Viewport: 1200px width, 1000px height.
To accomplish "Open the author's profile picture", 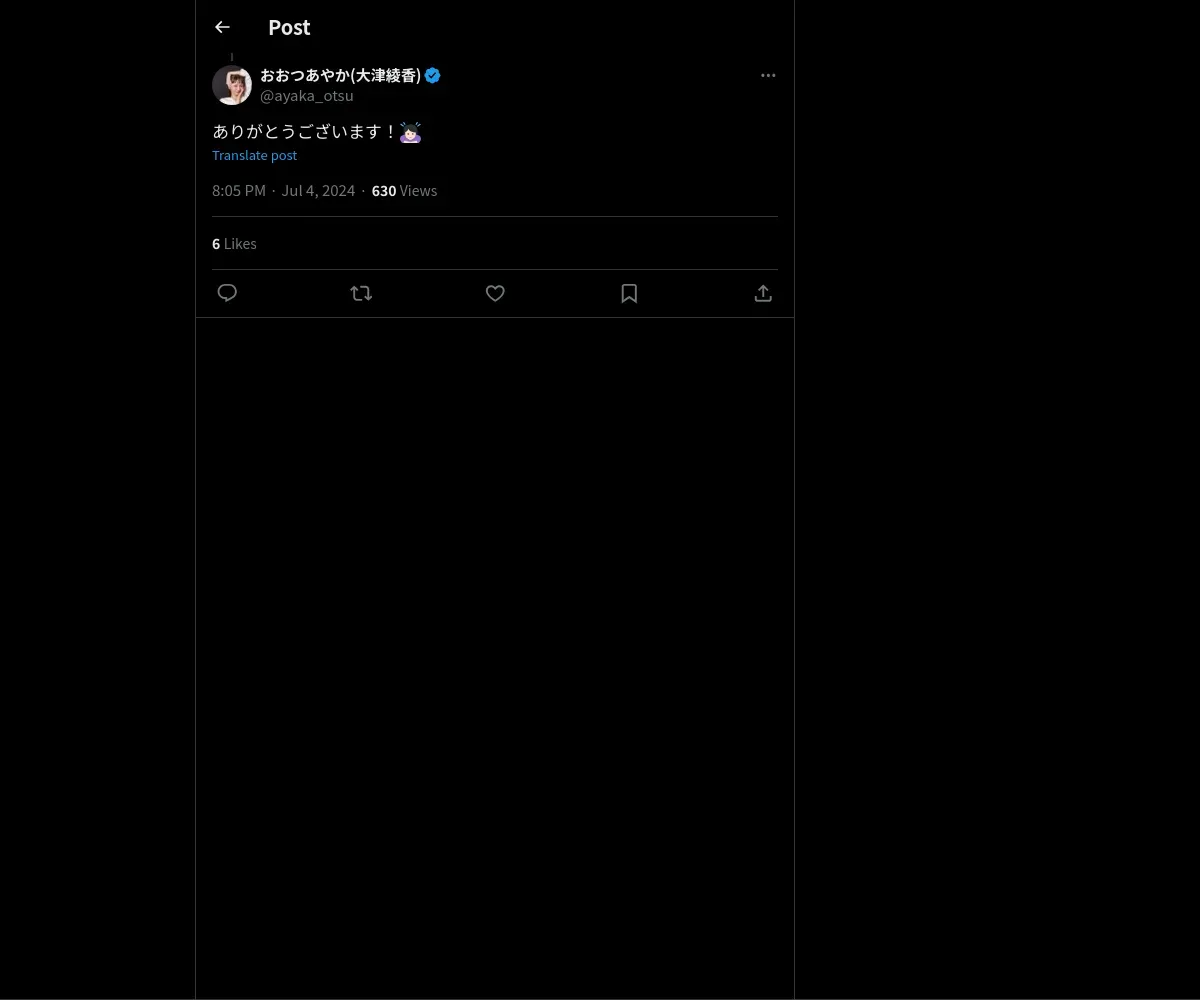I will point(232,85).
